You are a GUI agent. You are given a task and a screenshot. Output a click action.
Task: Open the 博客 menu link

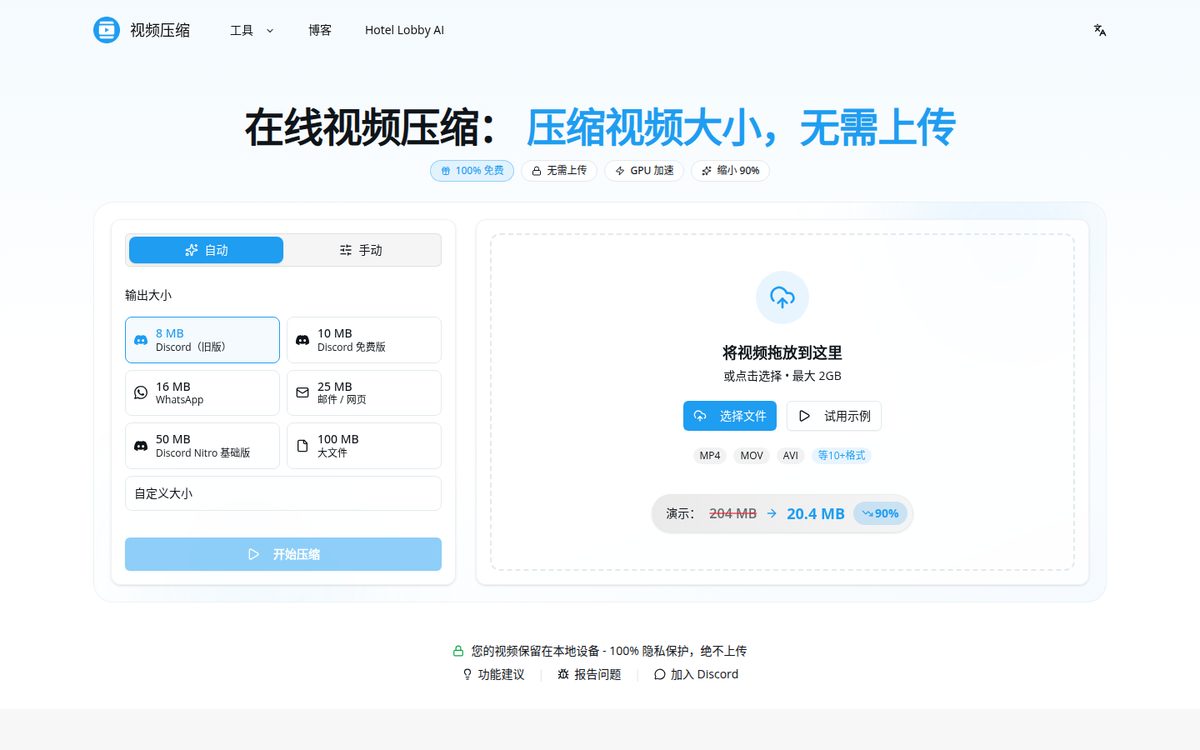click(320, 30)
